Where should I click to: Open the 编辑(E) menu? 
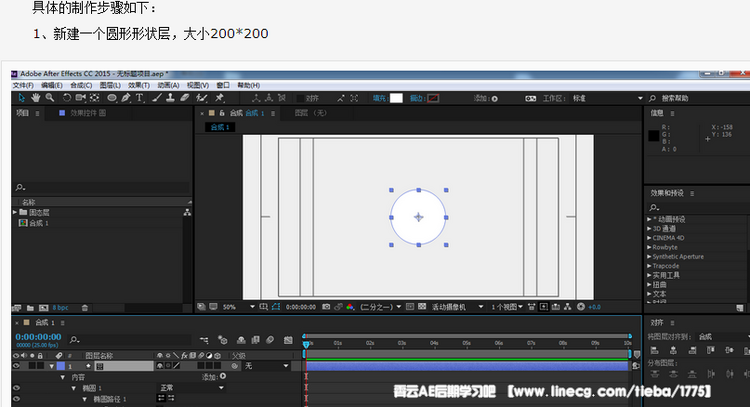tap(52, 85)
